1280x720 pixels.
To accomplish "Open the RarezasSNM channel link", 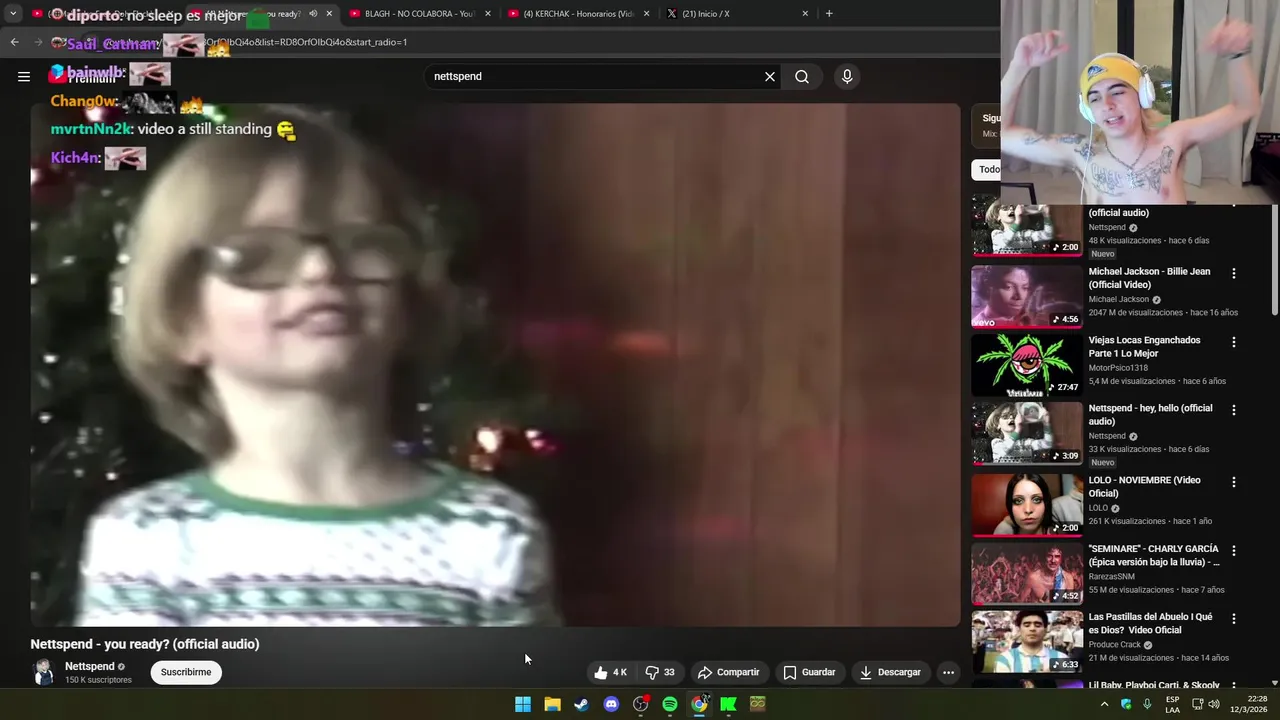I will coord(1111,576).
